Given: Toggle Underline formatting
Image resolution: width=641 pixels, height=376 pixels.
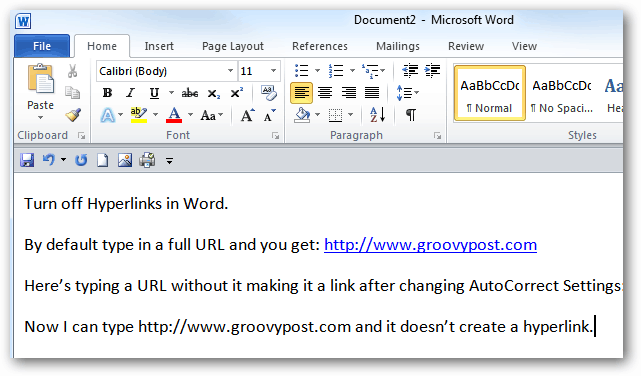Looking at the screenshot, I should [x=154, y=93].
